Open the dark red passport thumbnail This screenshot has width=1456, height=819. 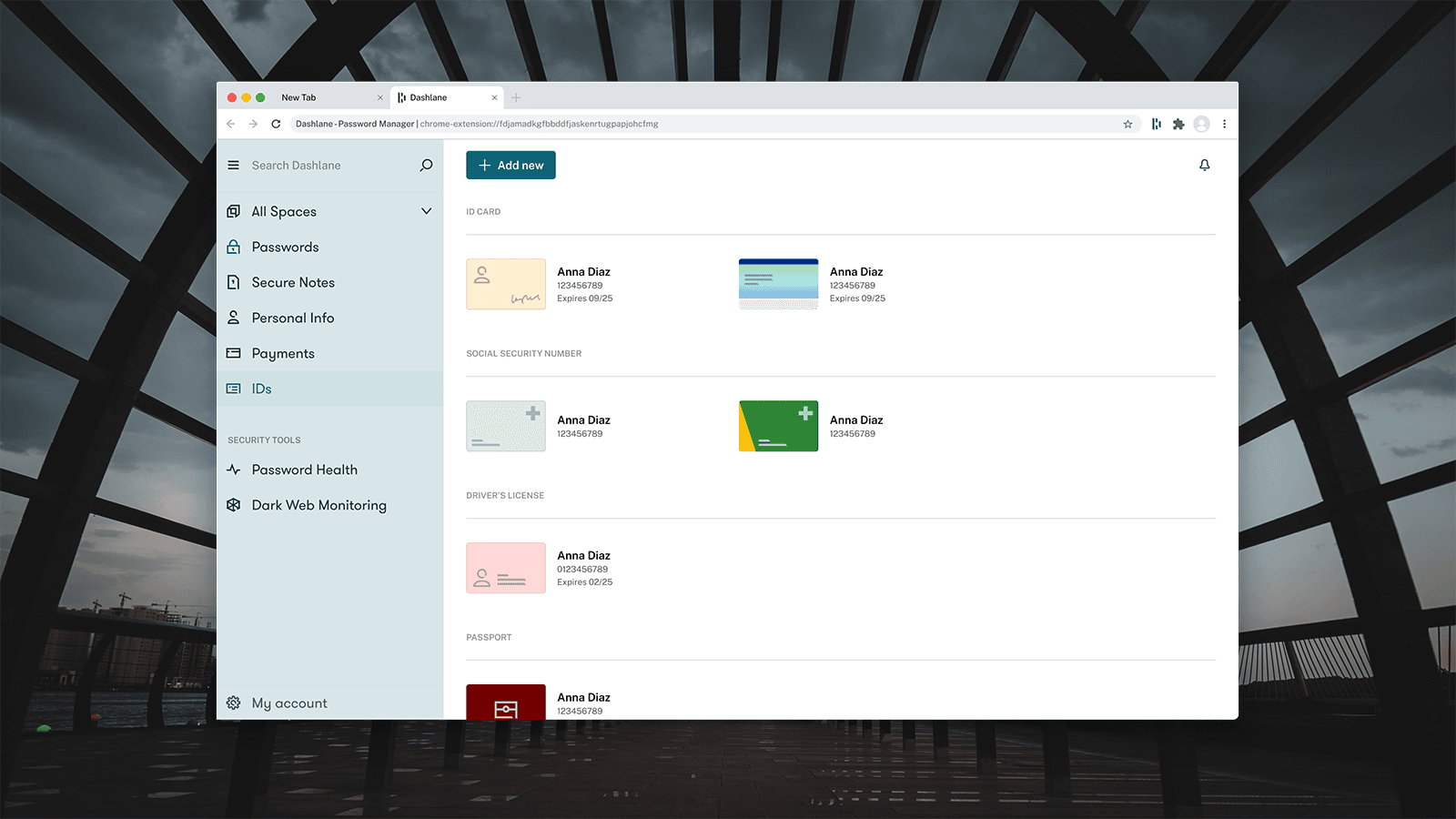[x=506, y=702]
